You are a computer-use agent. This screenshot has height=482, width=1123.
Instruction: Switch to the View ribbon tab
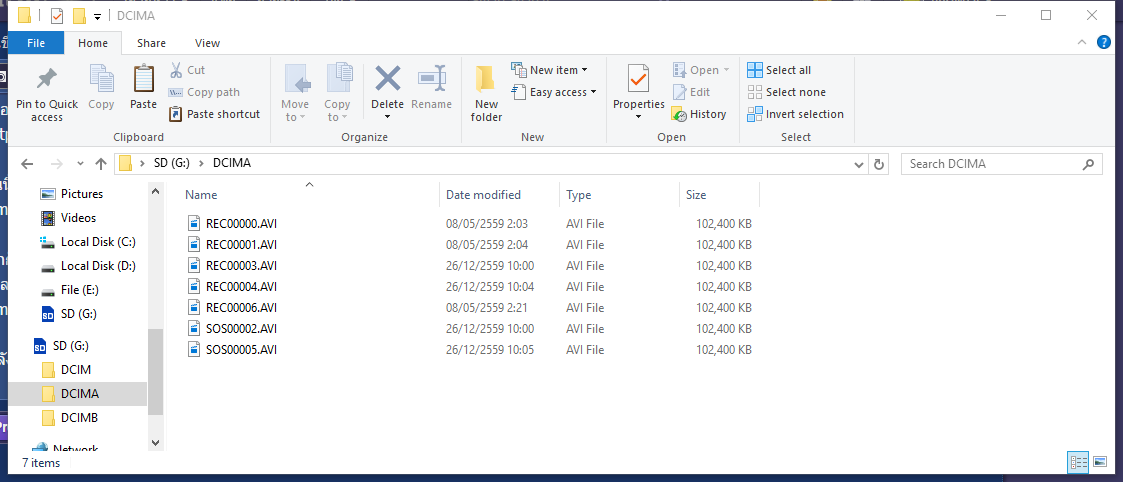207,43
